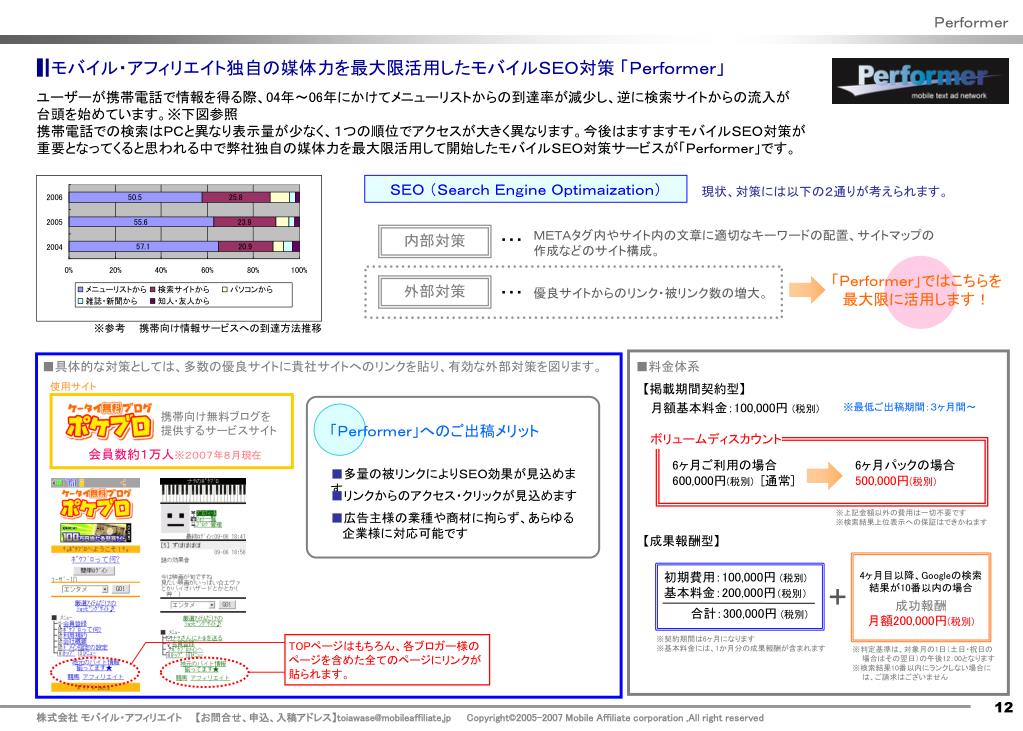Click the left mobile screenshot with ポケブロ banner
The height and width of the screenshot is (731, 1023).
click(95, 585)
